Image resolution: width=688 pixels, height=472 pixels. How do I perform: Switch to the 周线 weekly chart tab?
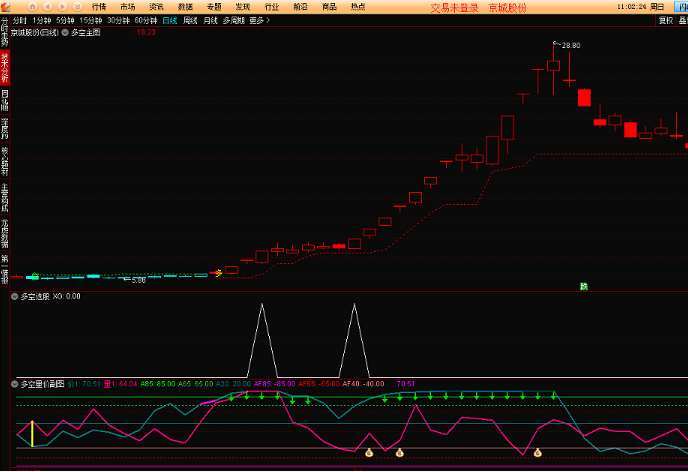pyautogui.click(x=190, y=20)
